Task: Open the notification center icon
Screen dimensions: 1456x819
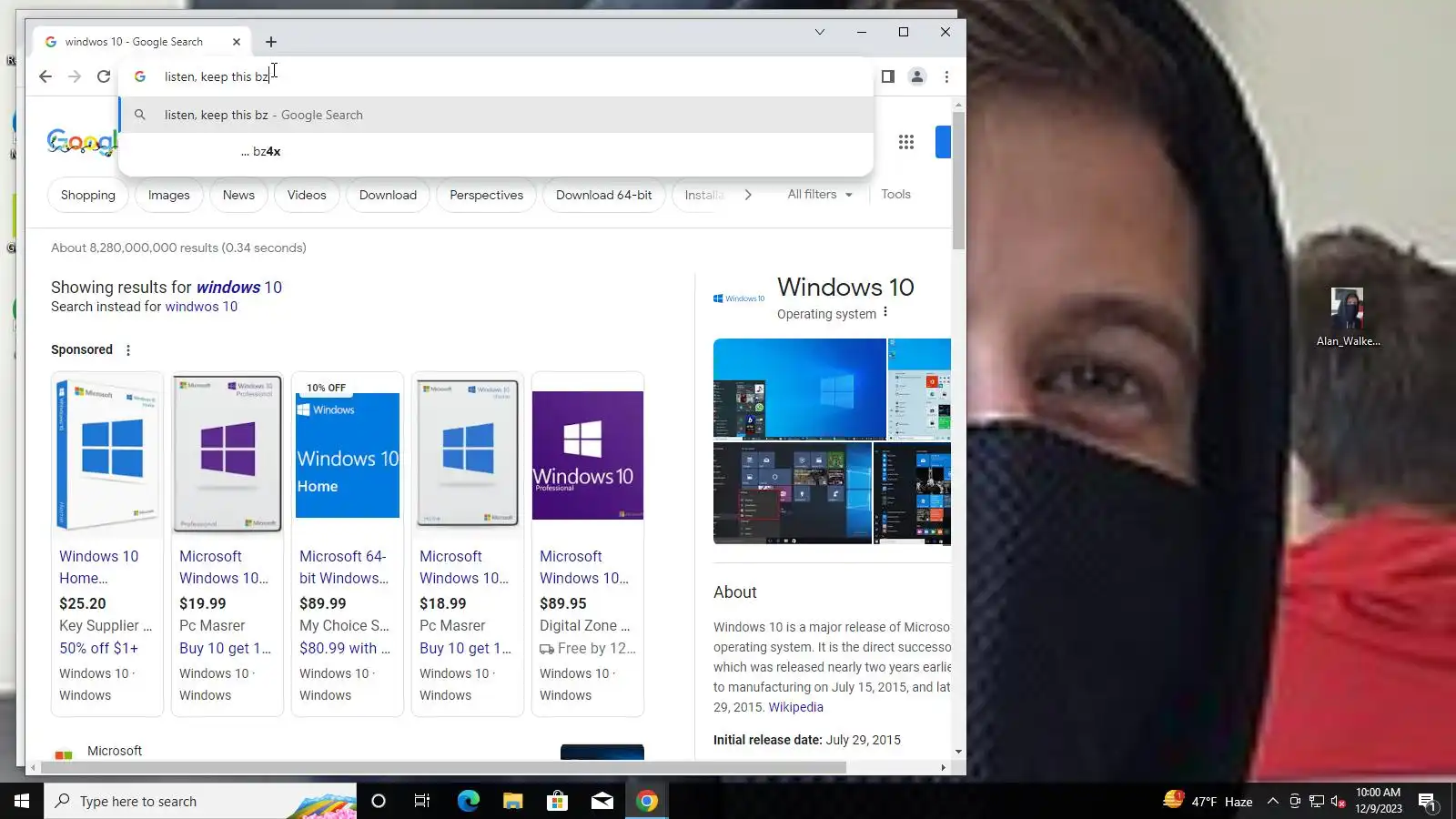Action: pyautogui.click(x=1427, y=802)
